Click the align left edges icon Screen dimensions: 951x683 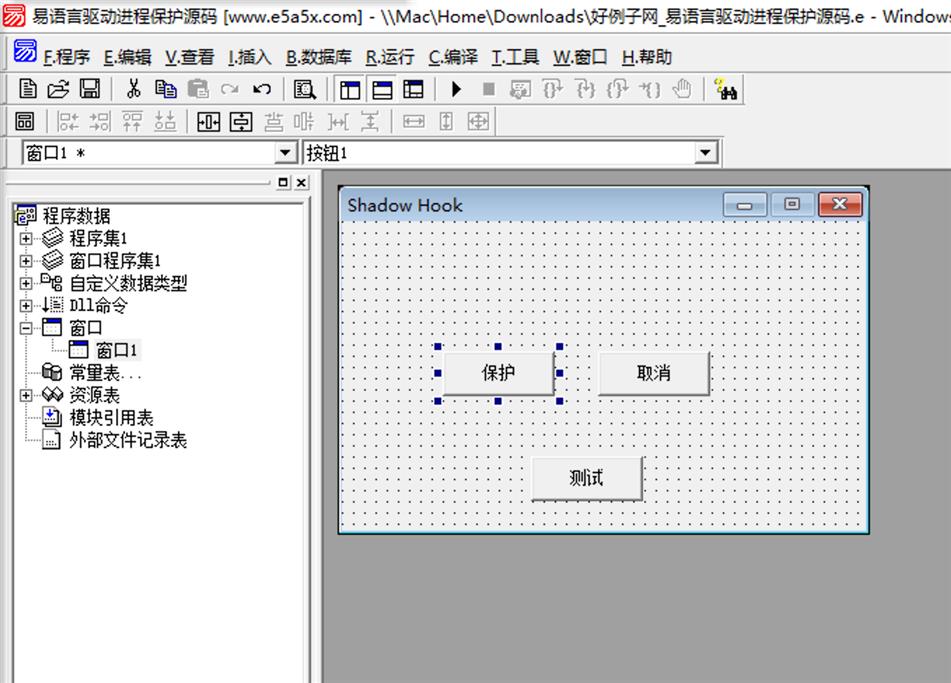[68, 121]
